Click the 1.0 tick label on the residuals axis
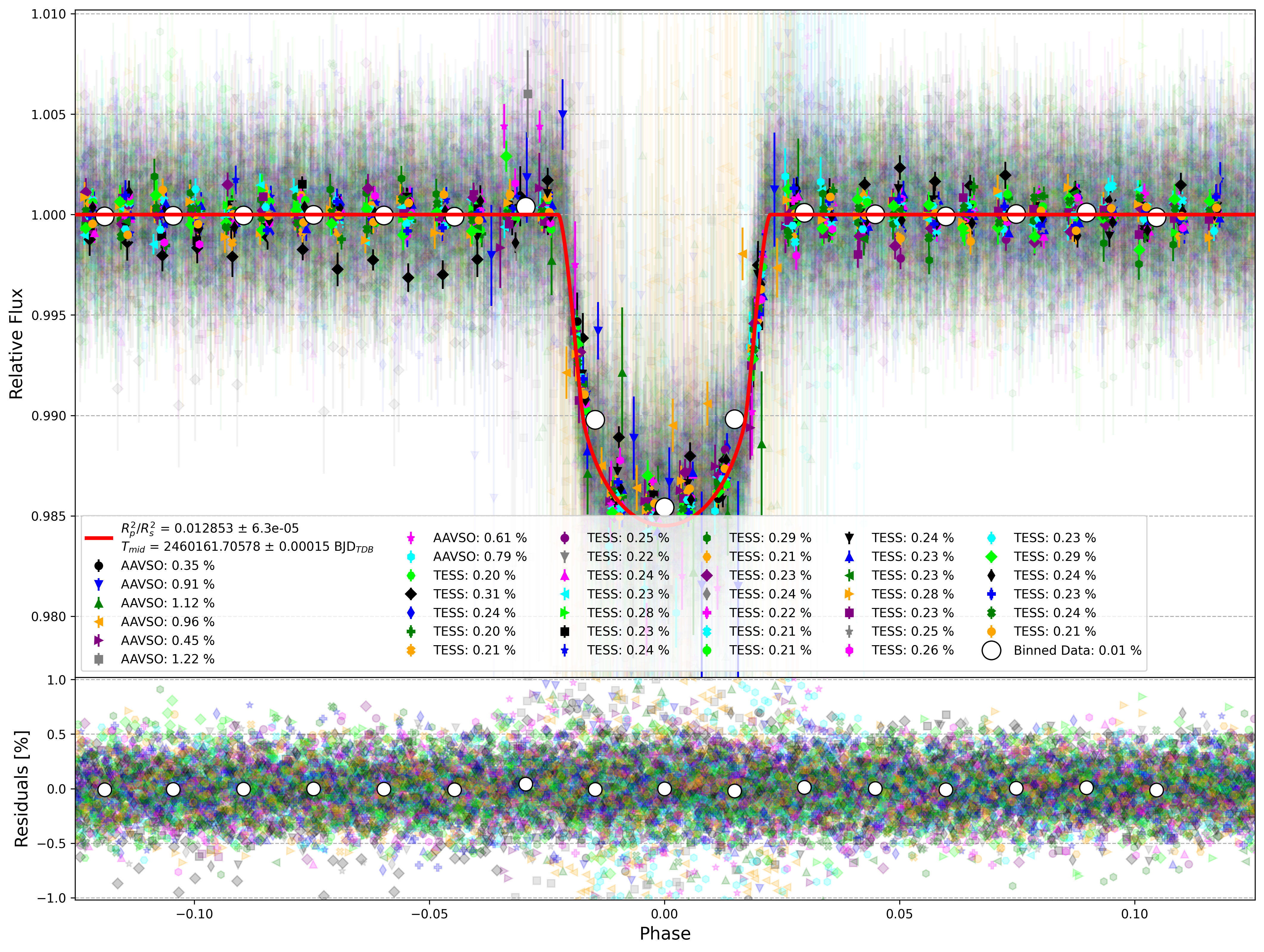 [x=57, y=680]
